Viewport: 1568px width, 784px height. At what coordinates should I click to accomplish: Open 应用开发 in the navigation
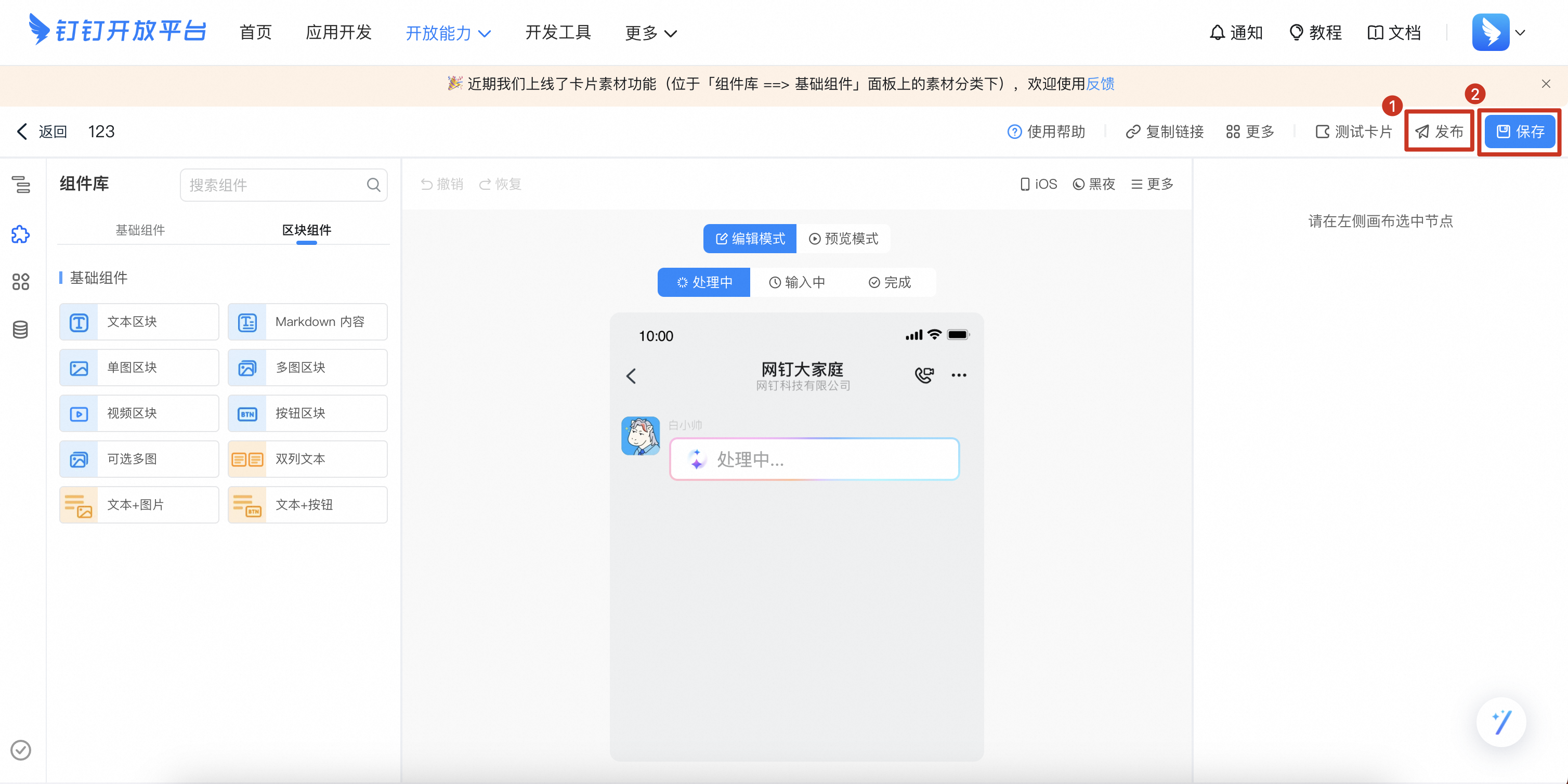pos(338,32)
